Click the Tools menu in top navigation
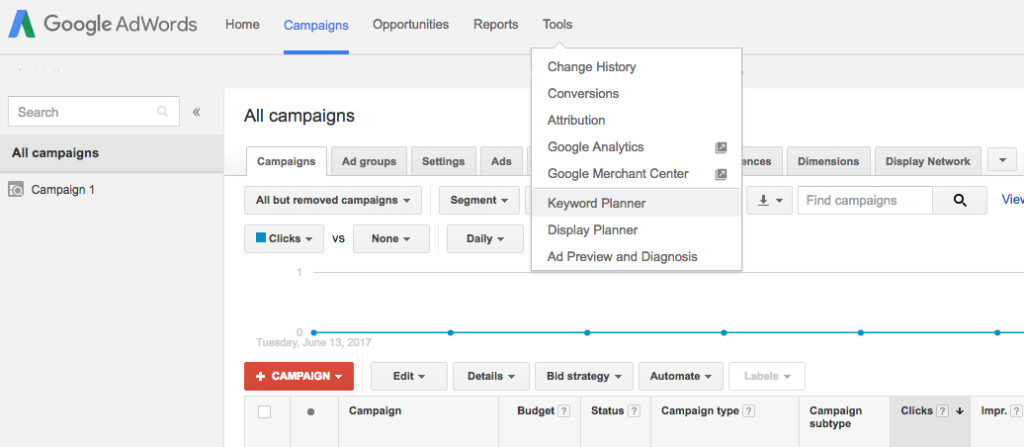This screenshot has height=447, width=1024. (x=557, y=25)
